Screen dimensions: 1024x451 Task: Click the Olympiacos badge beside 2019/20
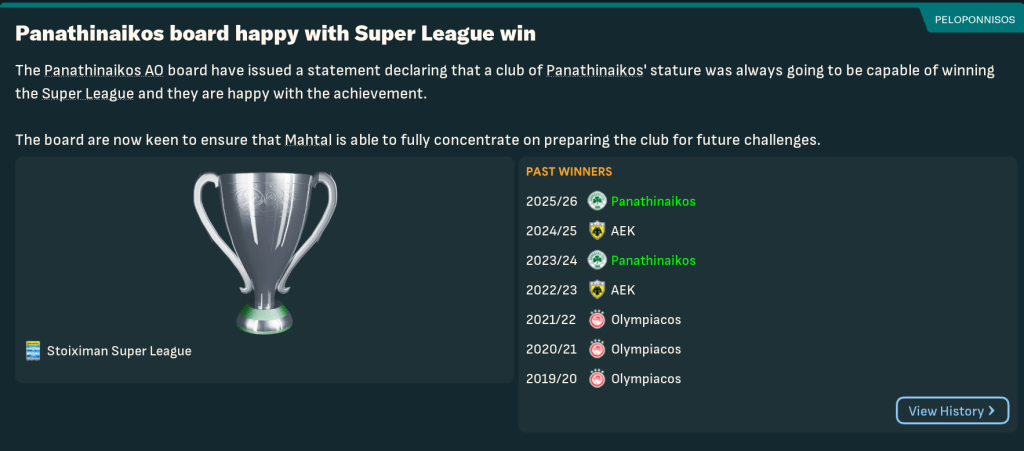(597, 379)
